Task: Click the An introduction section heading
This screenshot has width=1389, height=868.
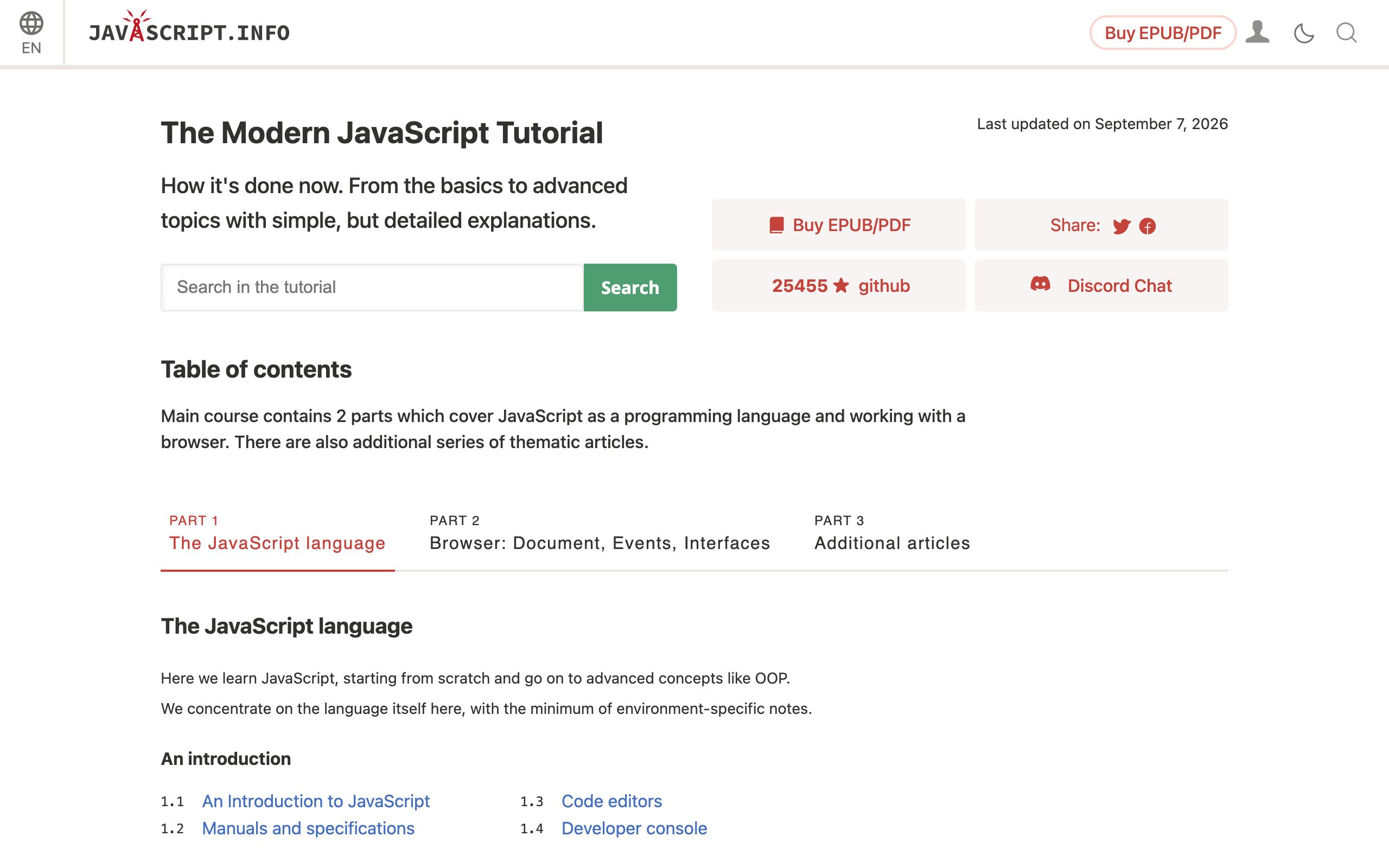Action: 226,758
